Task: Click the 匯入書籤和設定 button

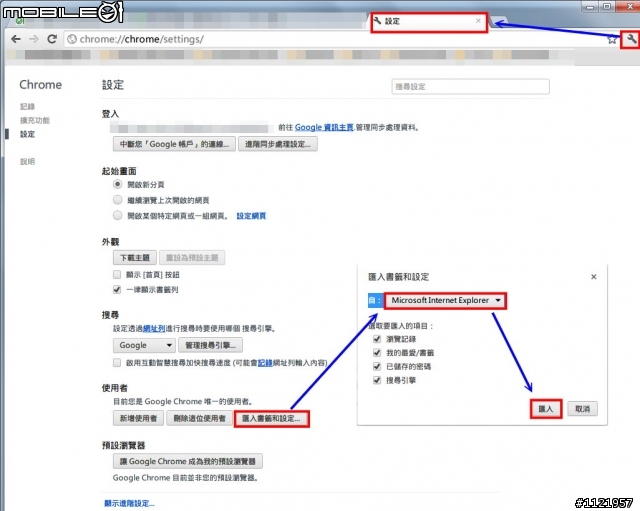Action: (271, 419)
